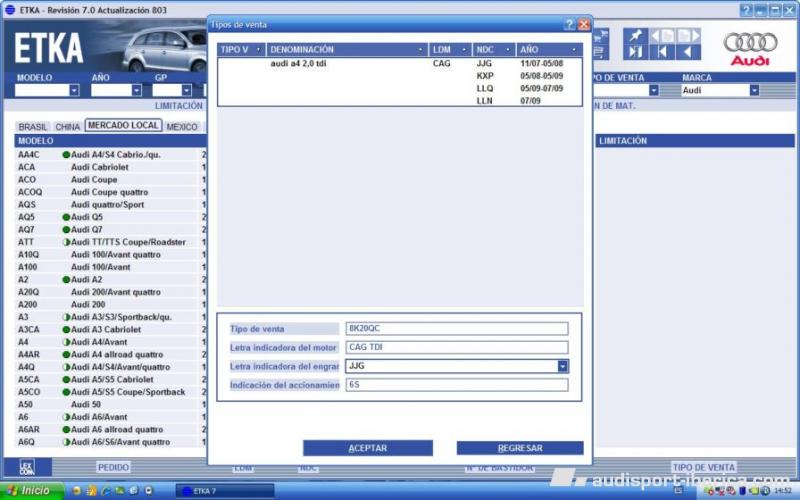Screen dimensions: 800x500
Task: Click the help question mark in Tipos de venta dialog
Action: pos(570,24)
